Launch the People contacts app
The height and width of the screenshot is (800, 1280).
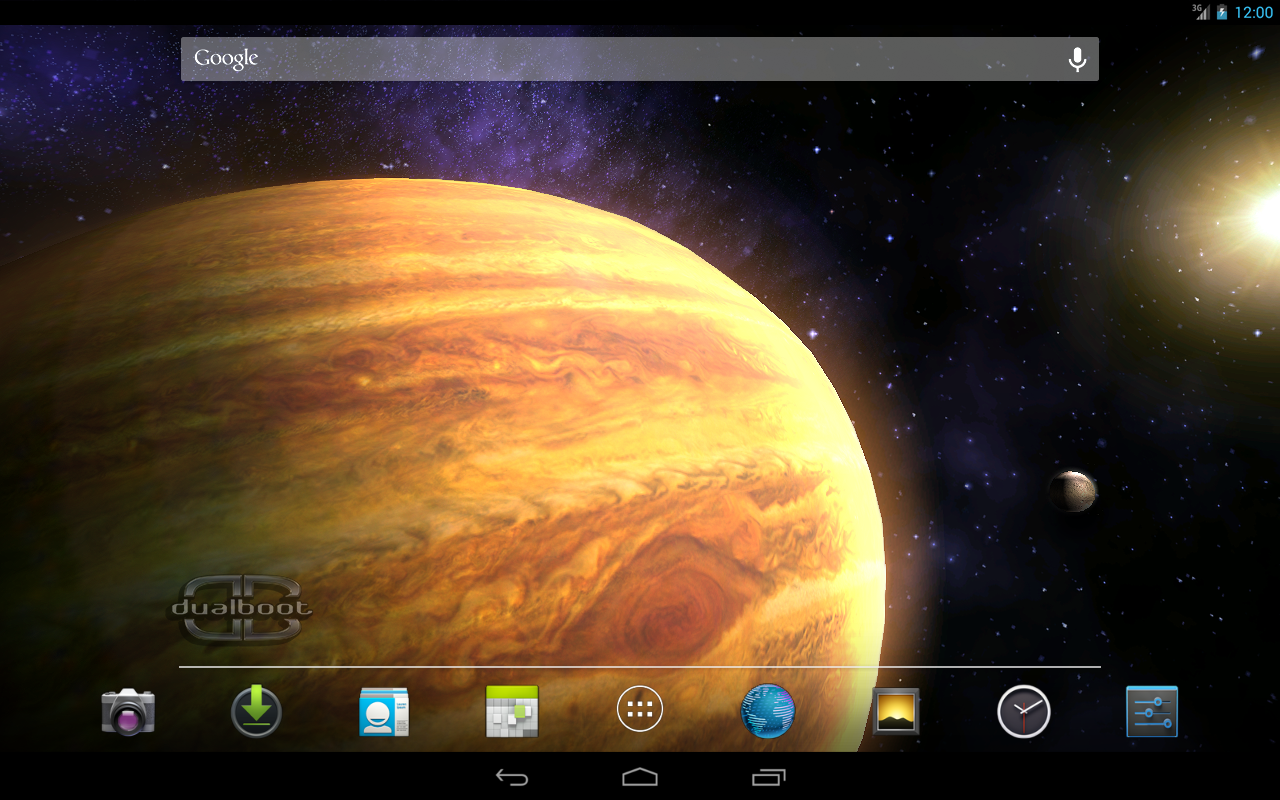click(384, 710)
